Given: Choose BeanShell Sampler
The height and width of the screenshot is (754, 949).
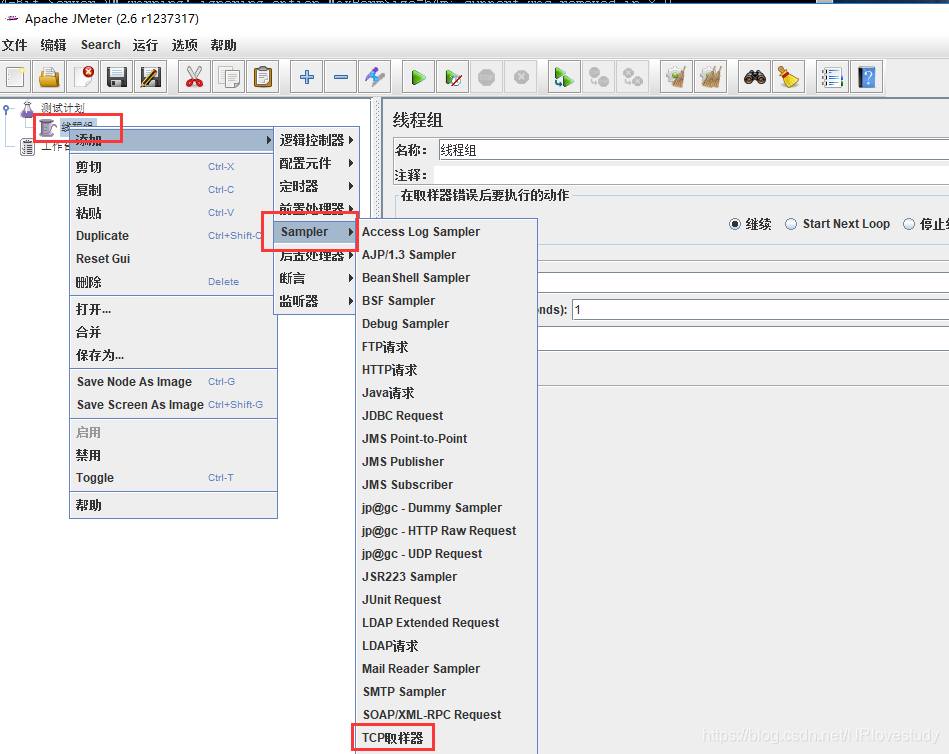Looking at the screenshot, I should (446, 278).
